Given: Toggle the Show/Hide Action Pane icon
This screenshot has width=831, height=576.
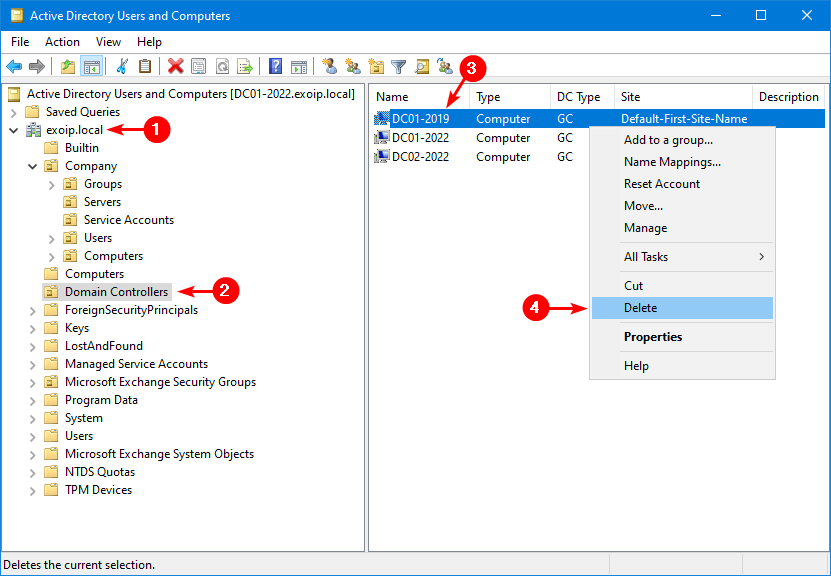Looking at the screenshot, I should click(299, 67).
